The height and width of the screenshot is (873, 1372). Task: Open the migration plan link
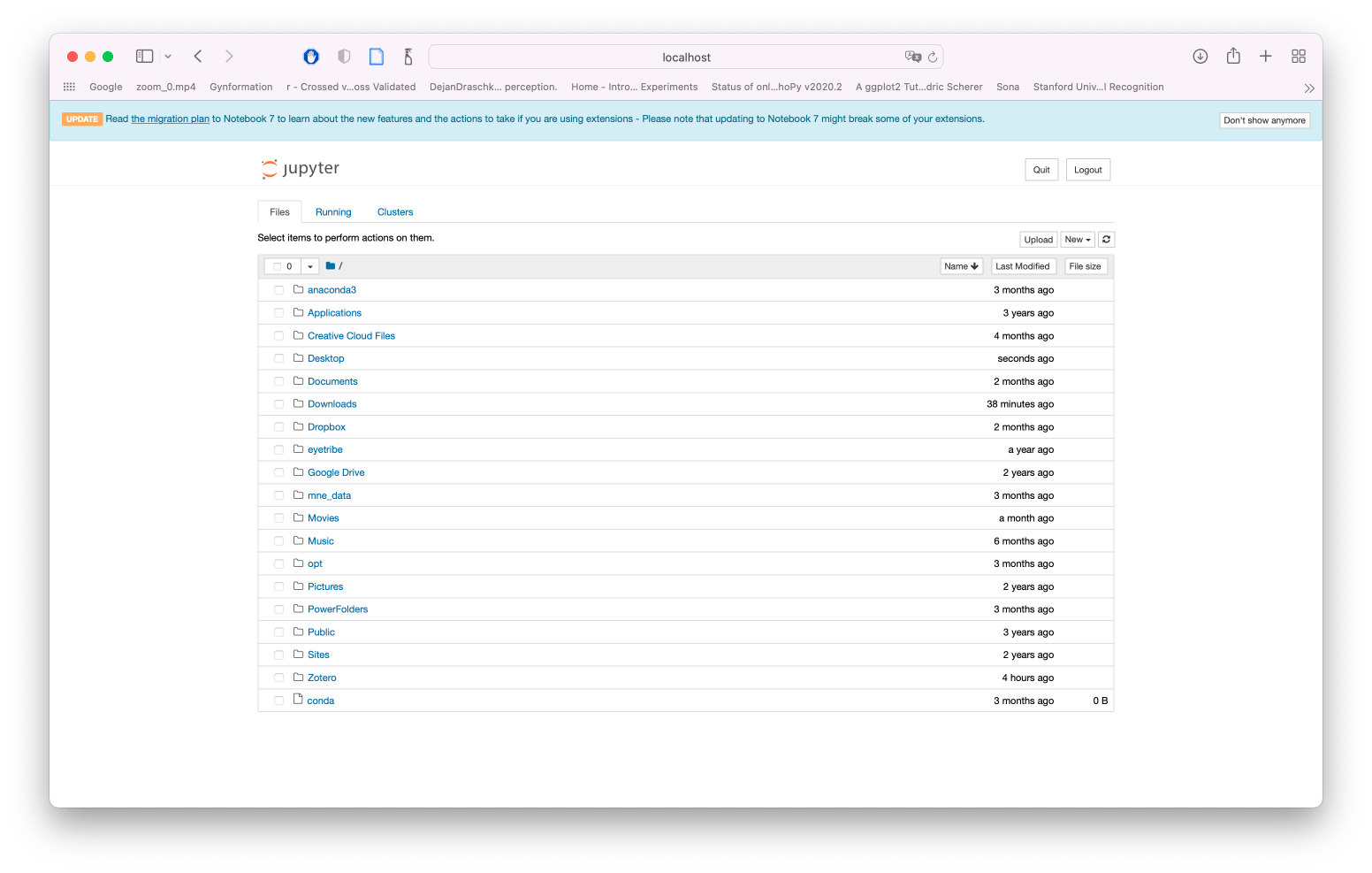coord(171,119)
